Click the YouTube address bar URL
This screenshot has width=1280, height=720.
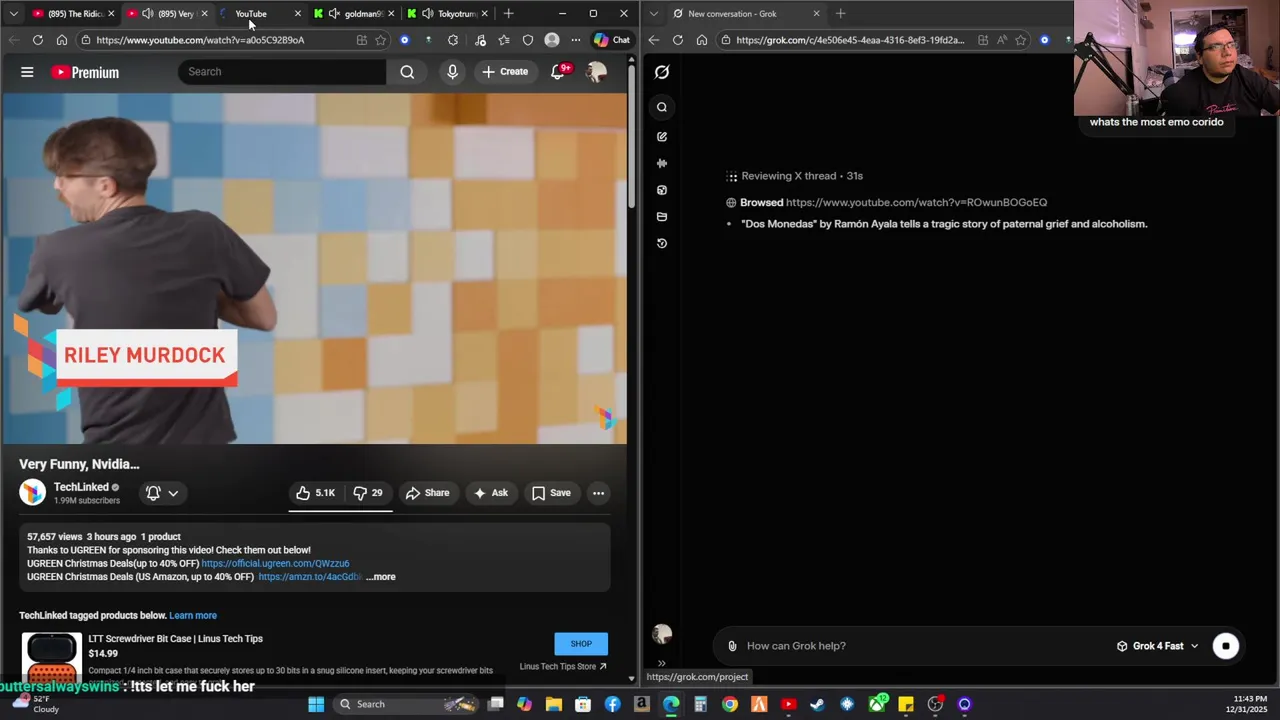(x=200, y=40)
